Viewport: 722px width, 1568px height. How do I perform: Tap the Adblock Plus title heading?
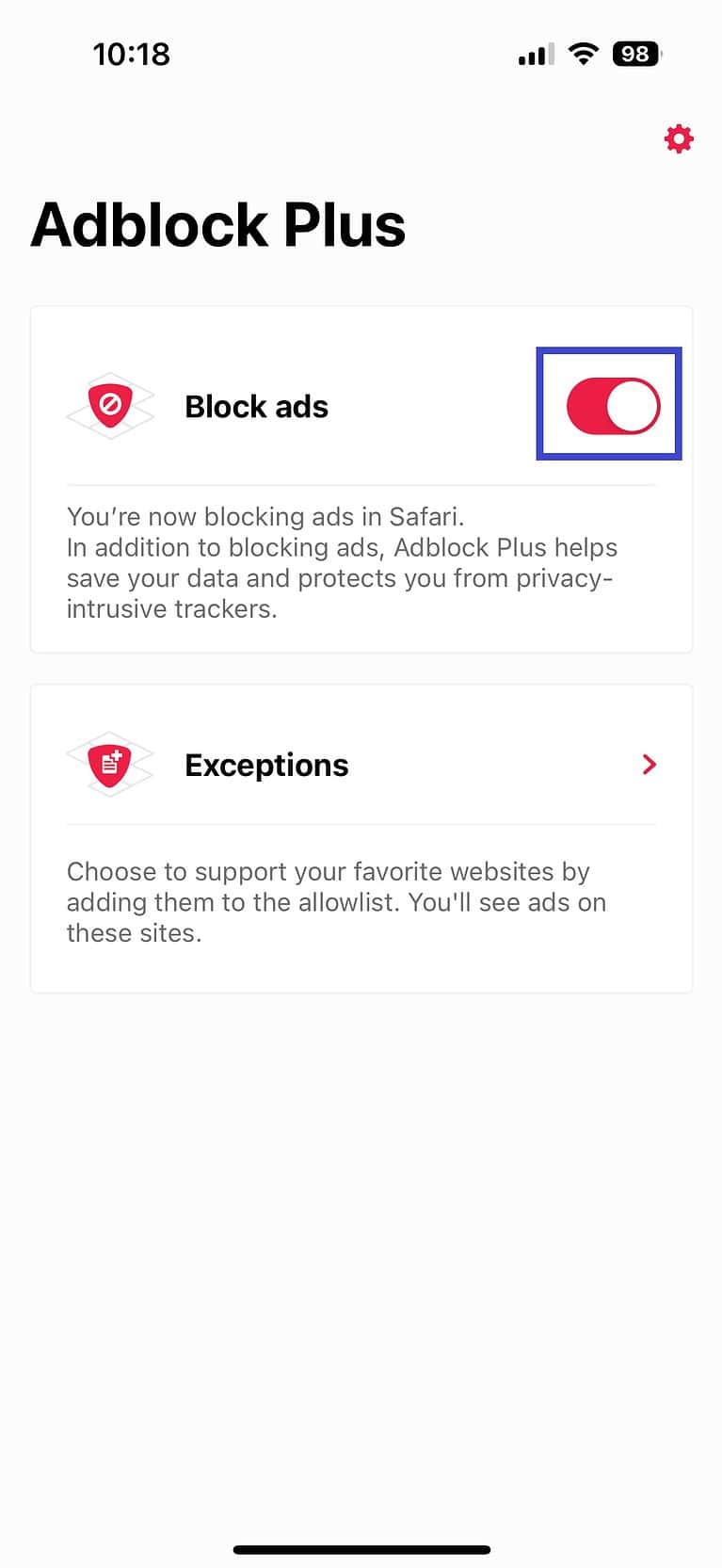218,224
